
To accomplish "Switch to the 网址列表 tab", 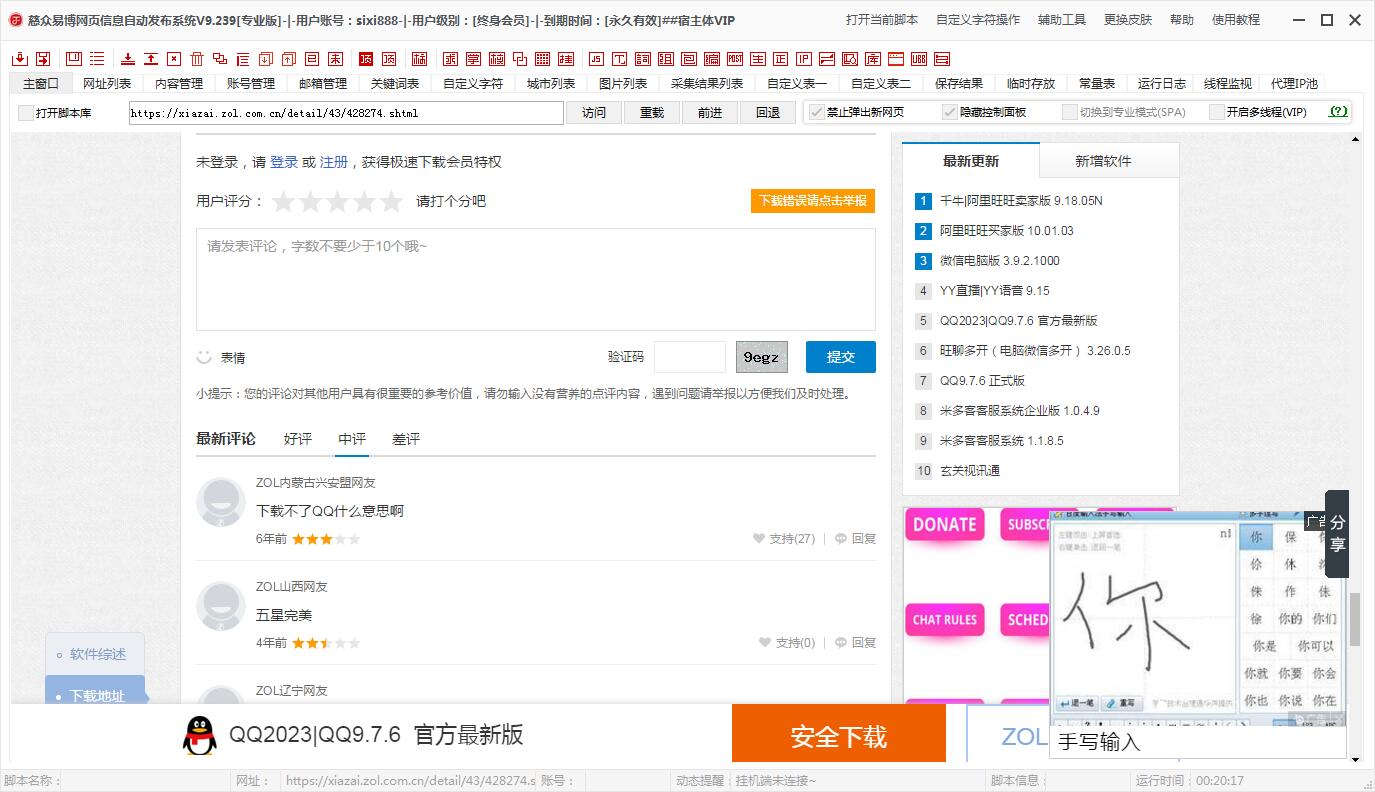I will 107,84.
